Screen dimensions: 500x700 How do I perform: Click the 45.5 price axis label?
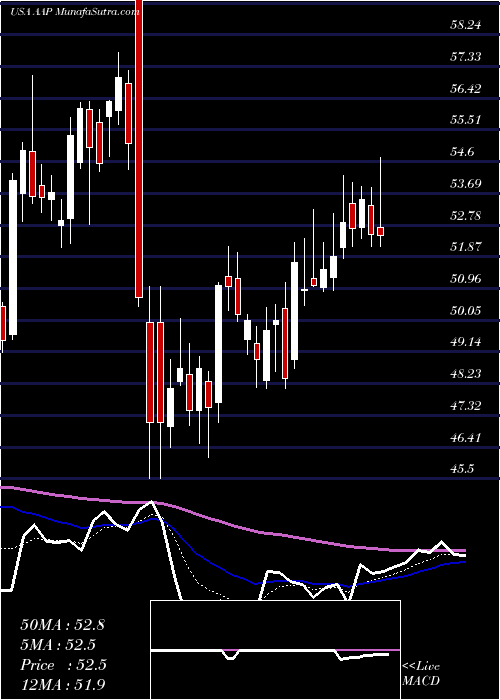click(x=461, y=469)
